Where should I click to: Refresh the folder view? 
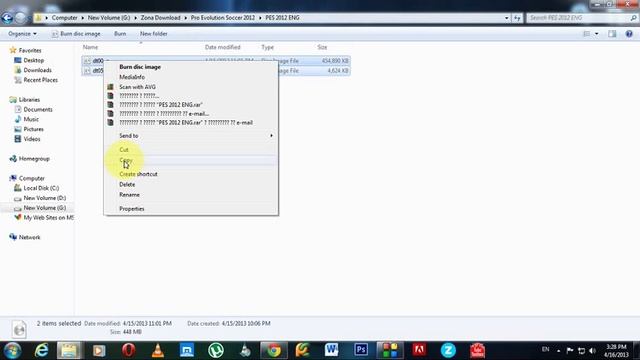[x=517, y=18]
